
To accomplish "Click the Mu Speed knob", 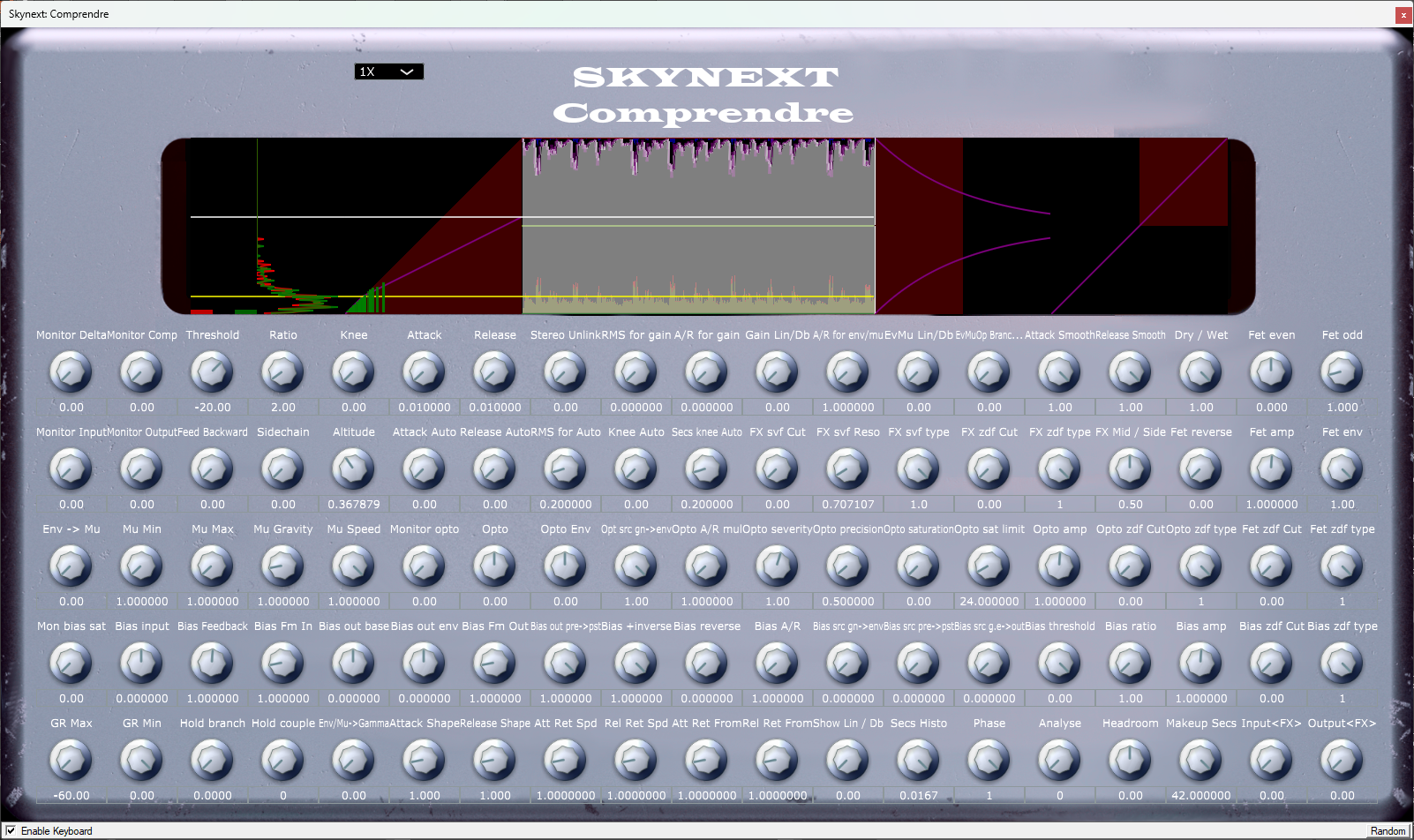I will point(353,566).
